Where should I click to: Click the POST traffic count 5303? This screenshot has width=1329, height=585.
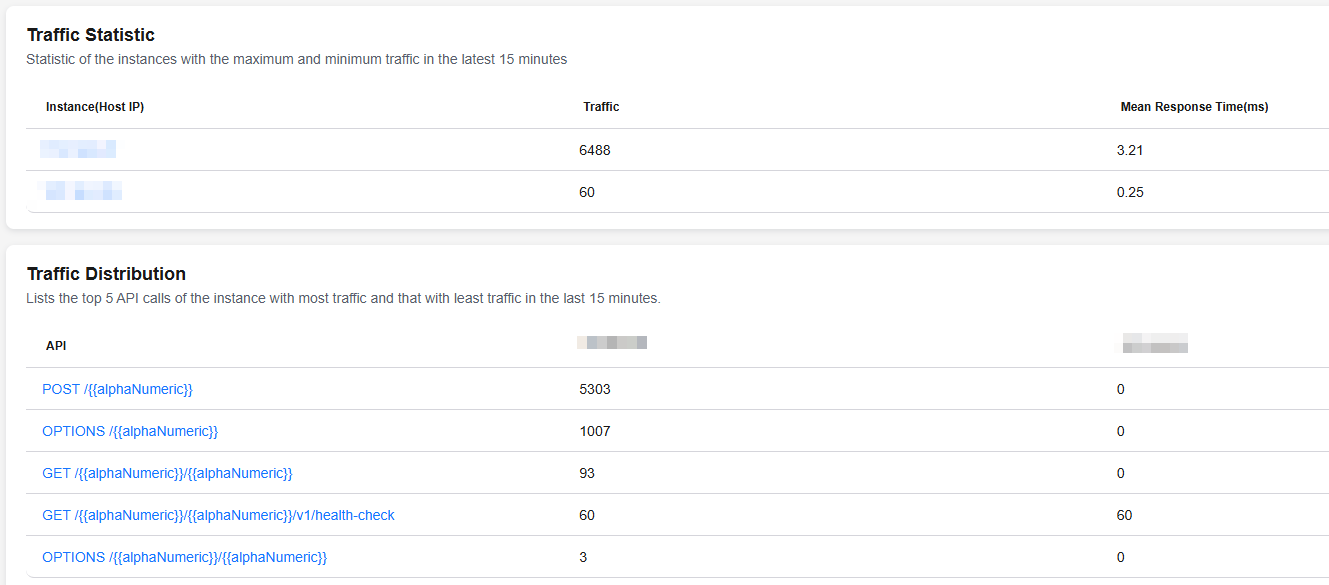point(594,389)
